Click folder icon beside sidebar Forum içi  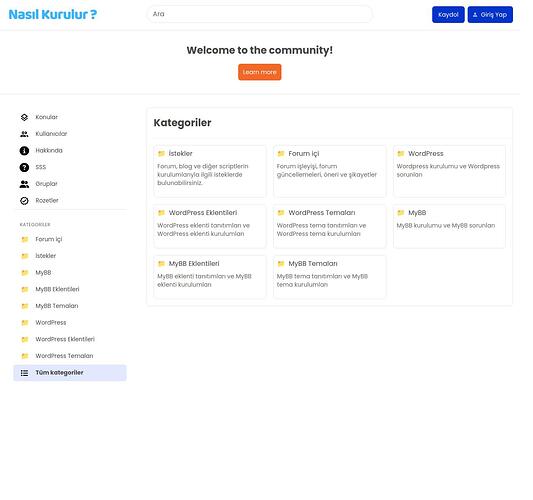click(25, 239)
